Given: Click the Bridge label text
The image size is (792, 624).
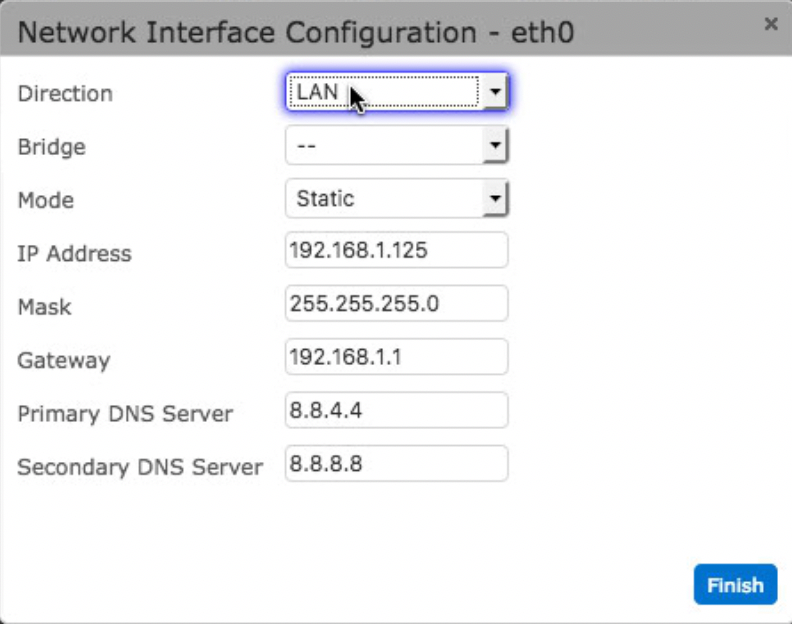Looking at the screenshot, I should (x=52, y=148).
